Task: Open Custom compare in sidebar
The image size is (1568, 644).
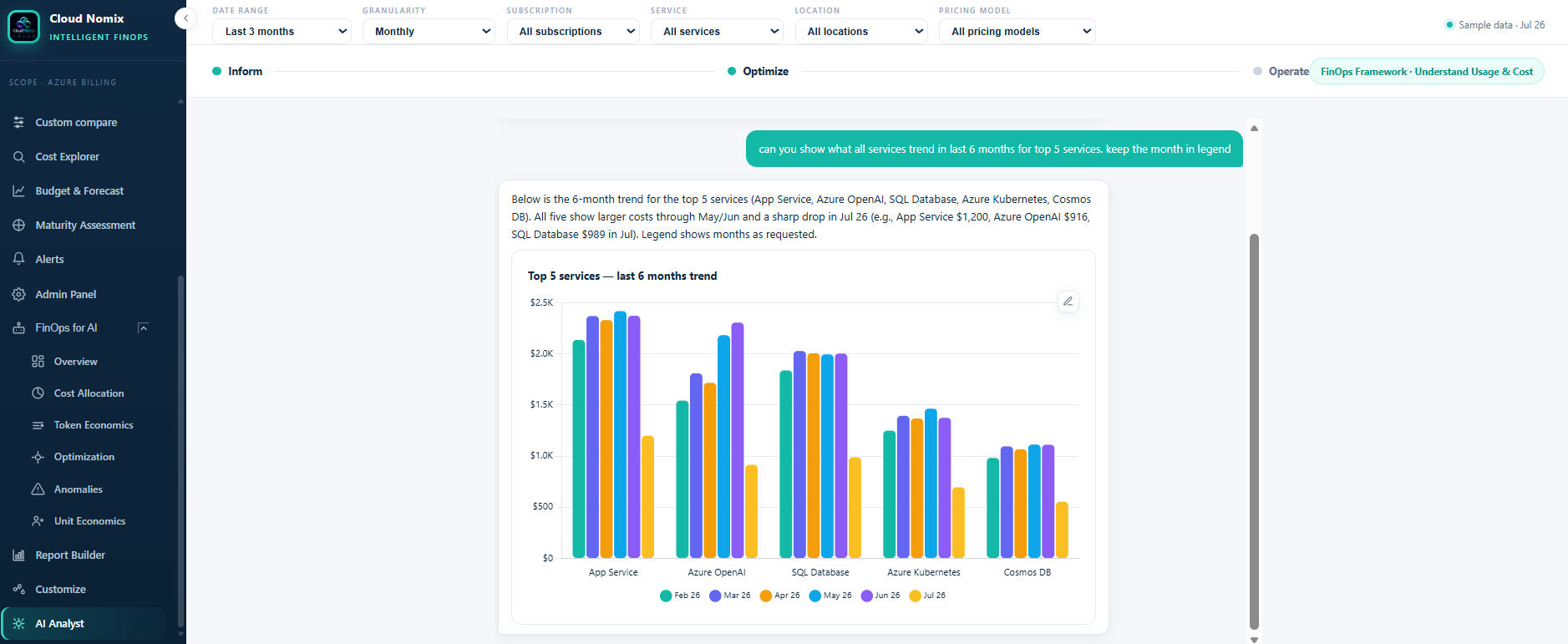Action: [76, 122]
